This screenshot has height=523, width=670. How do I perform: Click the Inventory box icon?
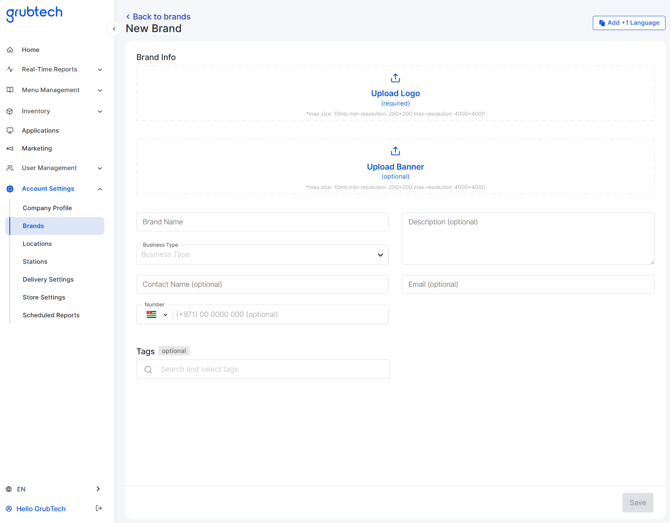[10, 111]
